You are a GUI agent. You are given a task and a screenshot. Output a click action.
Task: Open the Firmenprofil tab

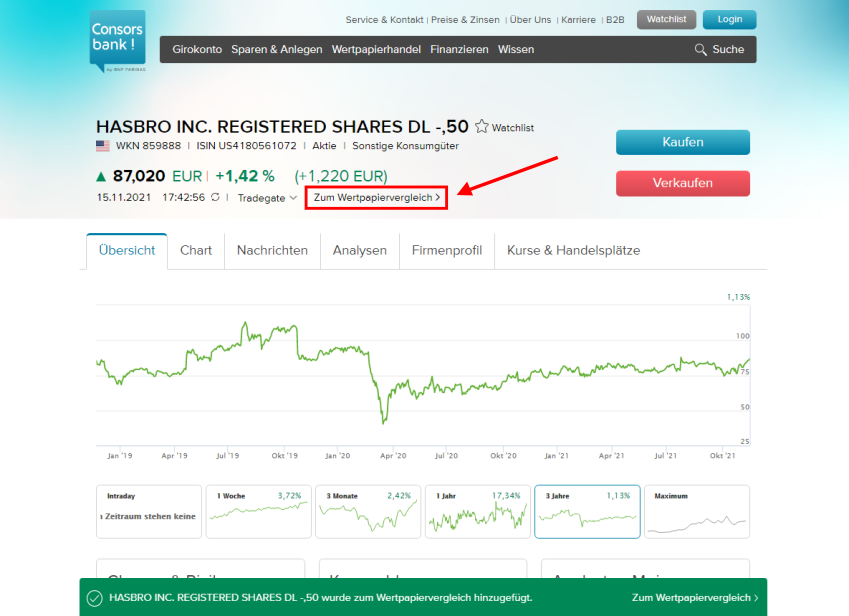(447, 251)
